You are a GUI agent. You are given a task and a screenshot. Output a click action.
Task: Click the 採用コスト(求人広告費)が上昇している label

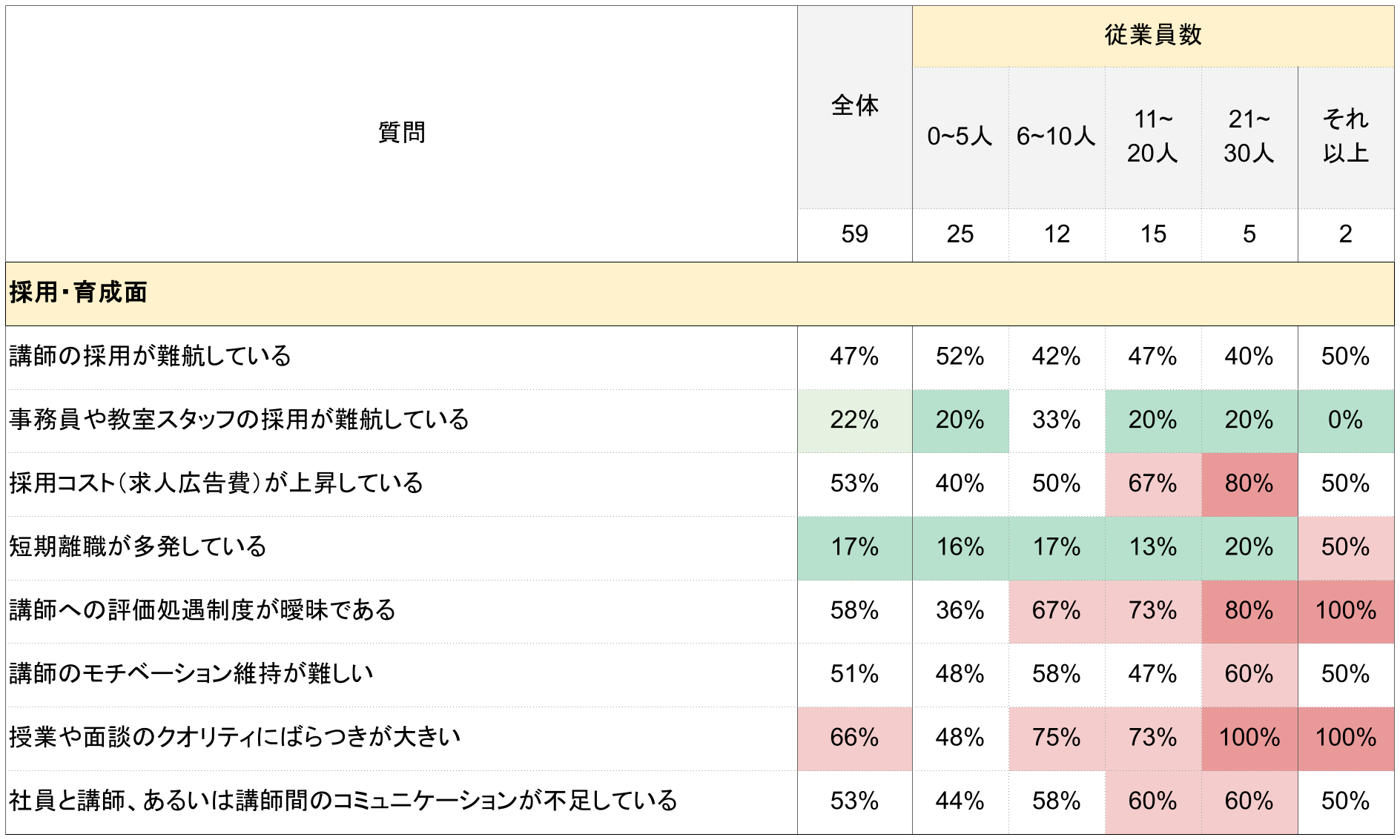tap(216, 483)
